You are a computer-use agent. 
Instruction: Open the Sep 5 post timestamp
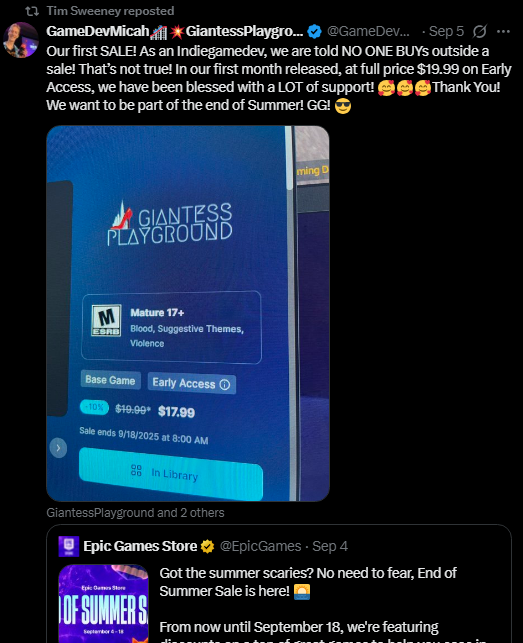[x=446, y=31]
